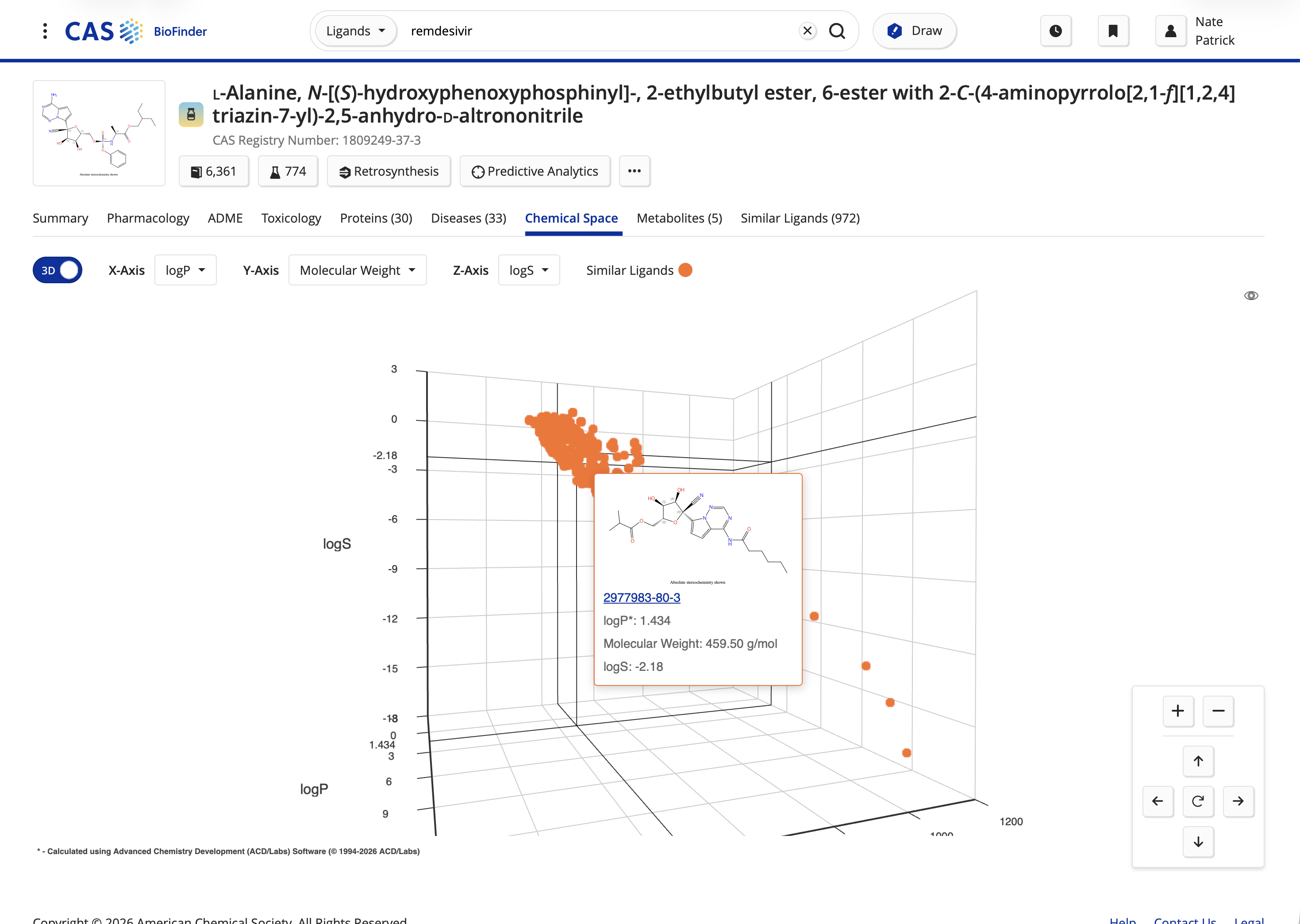Click the Similar Ligands orange legend dot
Image resolution: width=1300 pixels, height=924 pixels.
(685, 270)
